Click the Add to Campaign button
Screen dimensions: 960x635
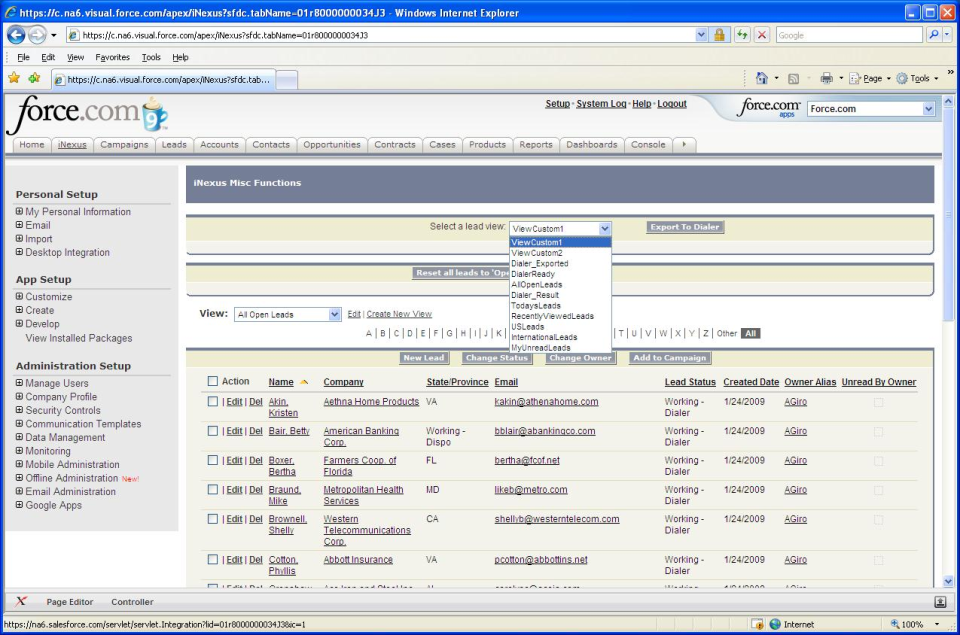point(670,358)
